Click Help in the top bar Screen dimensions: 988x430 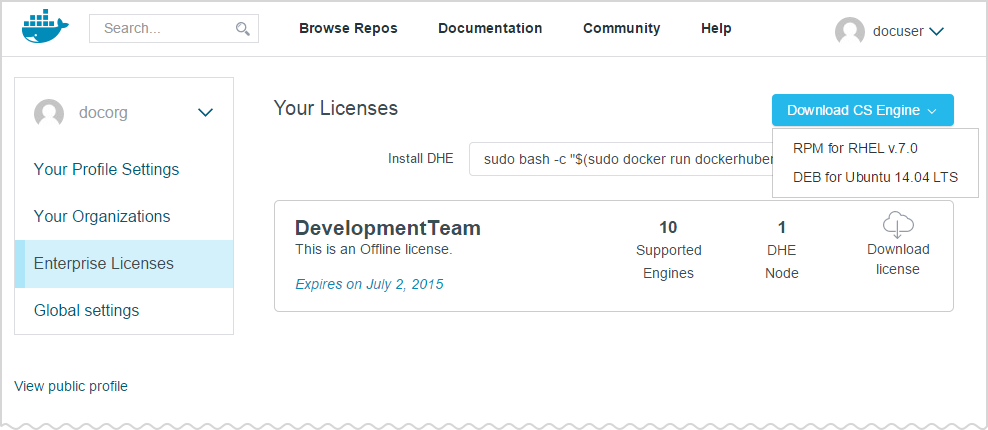pos(716,28)
